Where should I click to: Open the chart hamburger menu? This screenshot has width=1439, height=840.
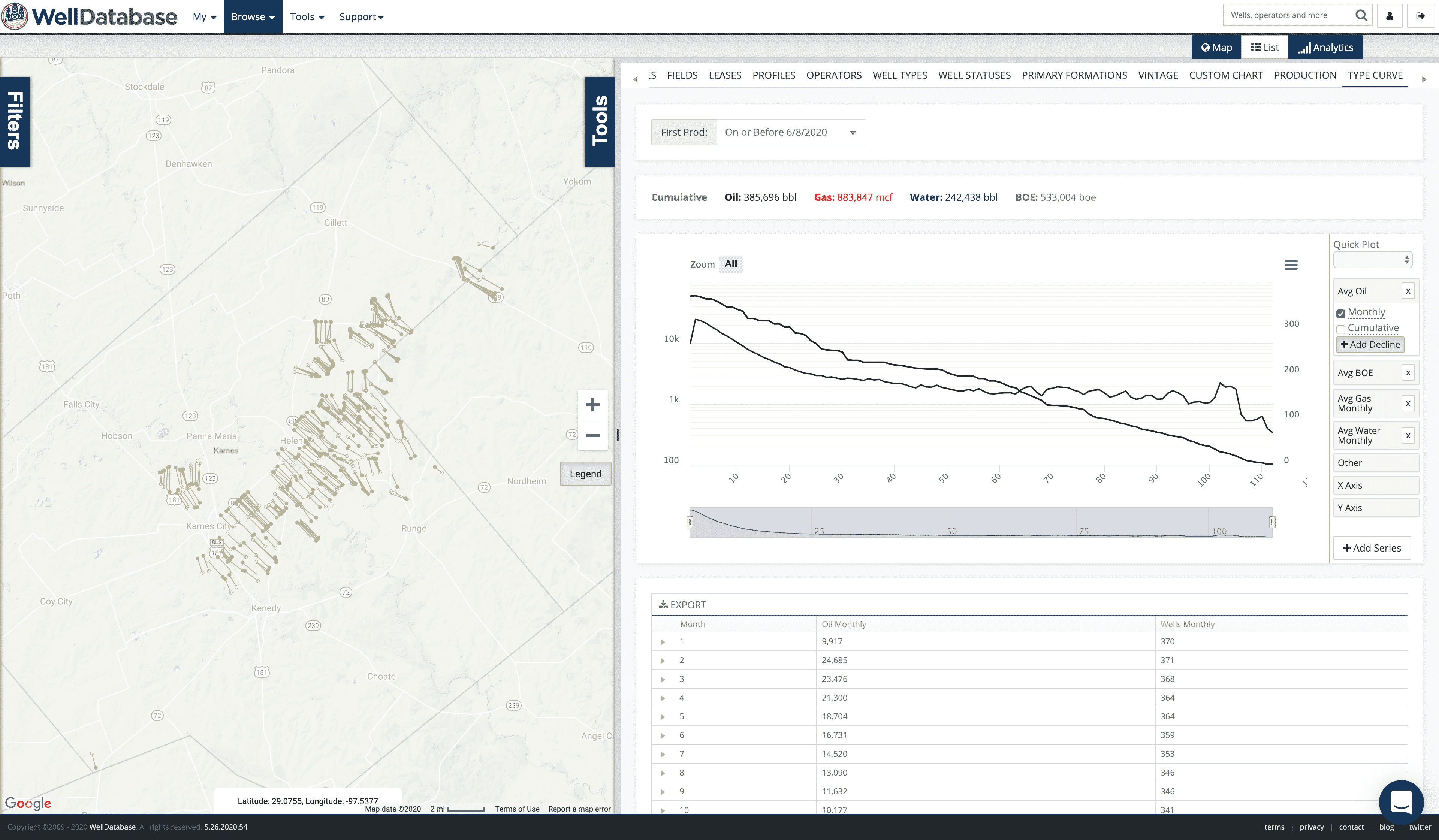click(1291, 265)
